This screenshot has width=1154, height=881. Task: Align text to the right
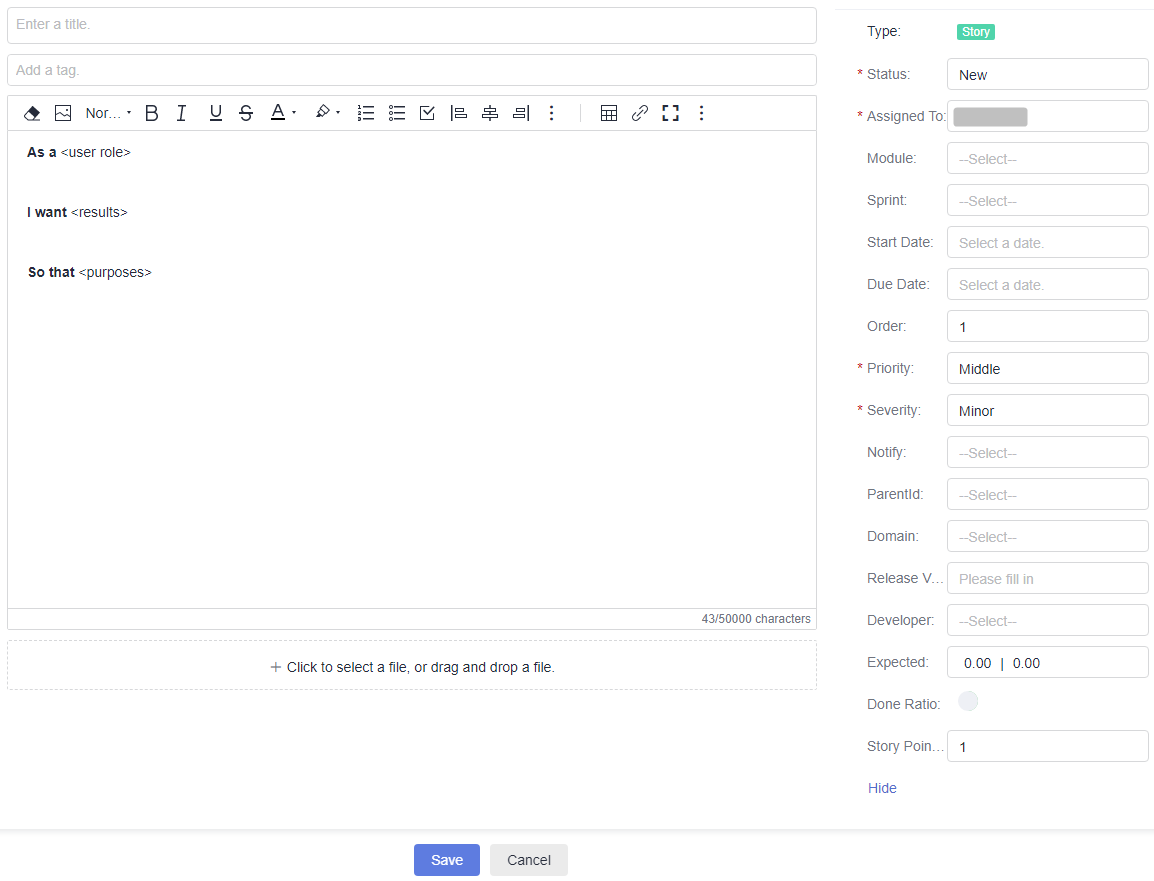pos(521,113)
